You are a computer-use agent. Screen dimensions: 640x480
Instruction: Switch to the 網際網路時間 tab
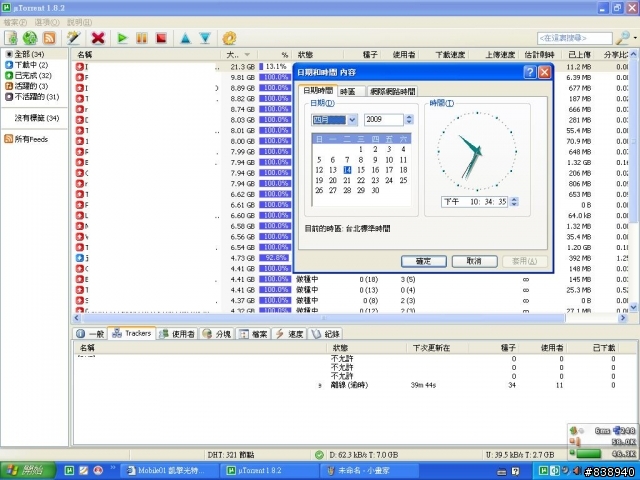click(x=392, y=91)
